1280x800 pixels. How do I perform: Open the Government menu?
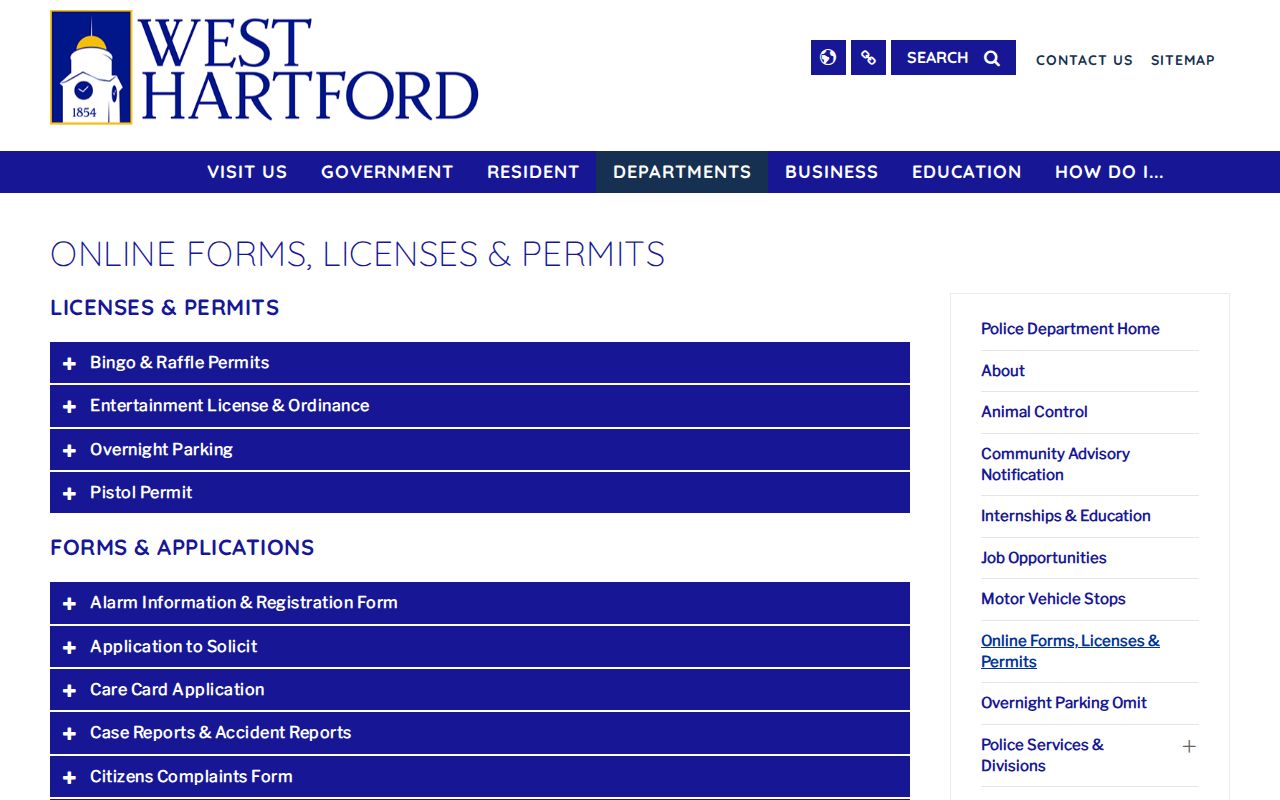coord(387,172)
